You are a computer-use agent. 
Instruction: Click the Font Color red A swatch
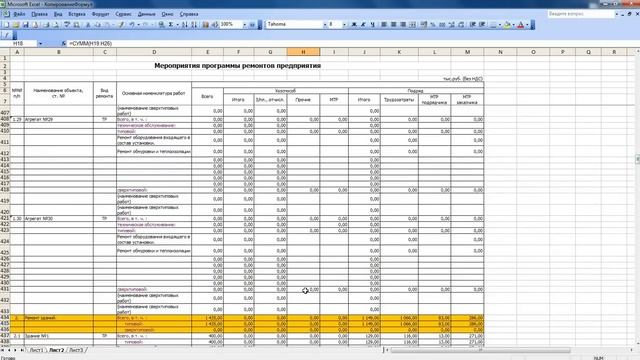521,25
